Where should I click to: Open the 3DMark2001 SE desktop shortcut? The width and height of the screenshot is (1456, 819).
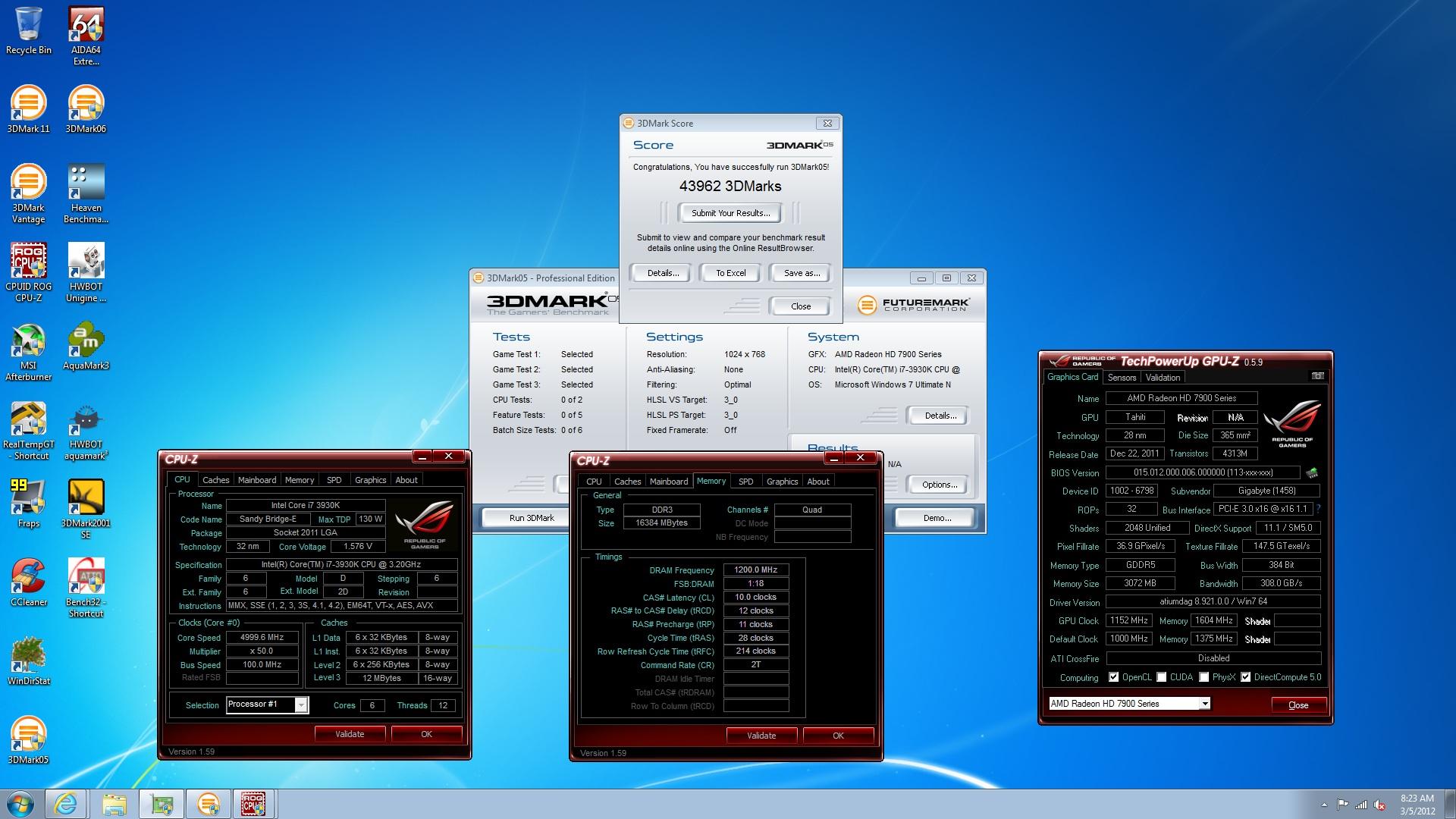[86, 509]
